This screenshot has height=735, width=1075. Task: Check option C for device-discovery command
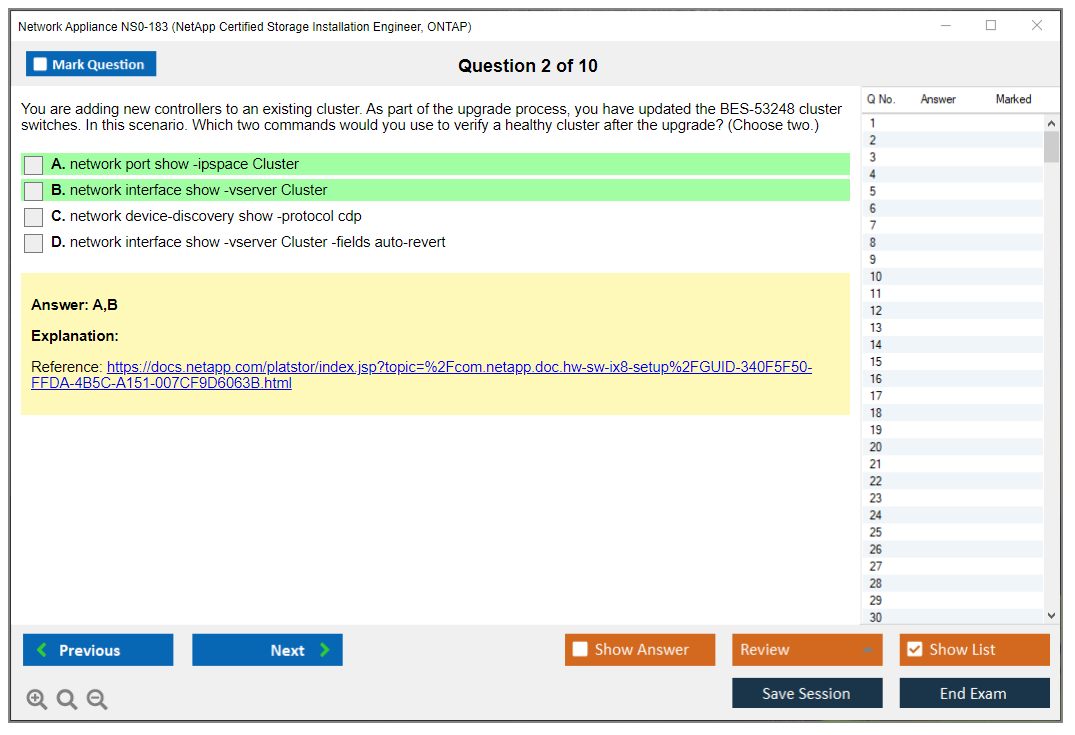(x=34, y=217)
